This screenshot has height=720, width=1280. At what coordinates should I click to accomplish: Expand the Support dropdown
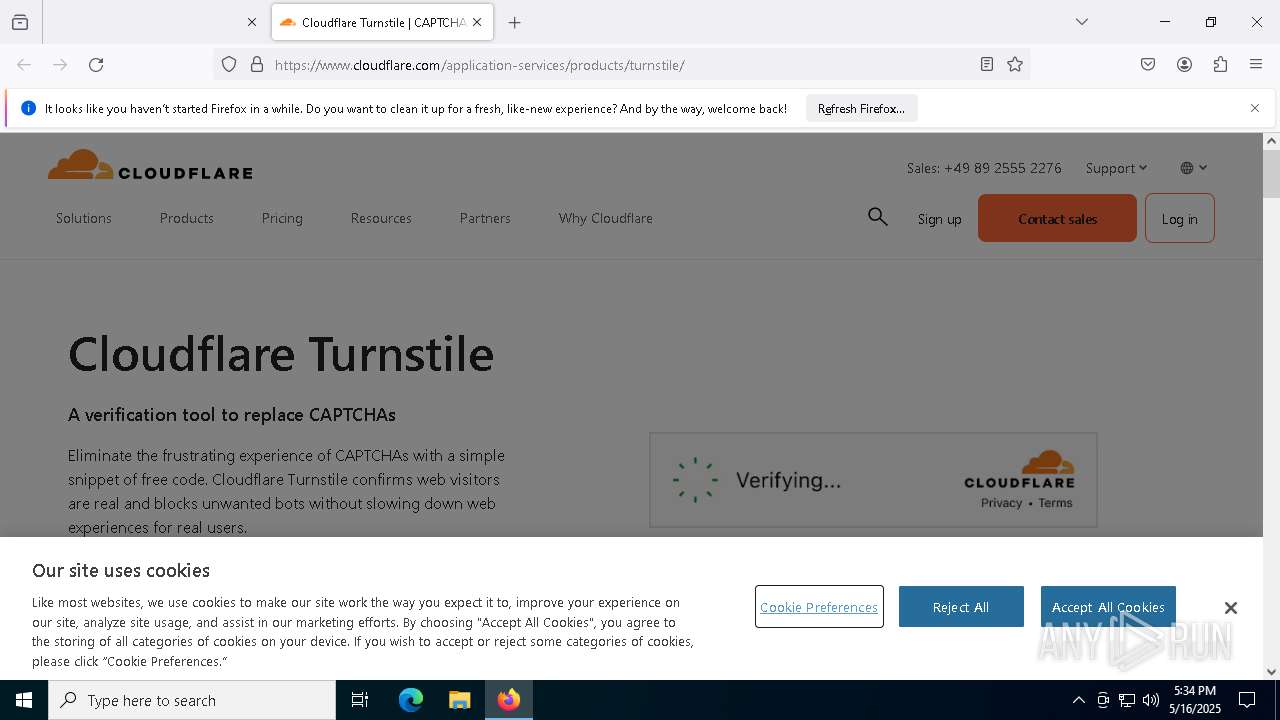(x=1117, y=168)
